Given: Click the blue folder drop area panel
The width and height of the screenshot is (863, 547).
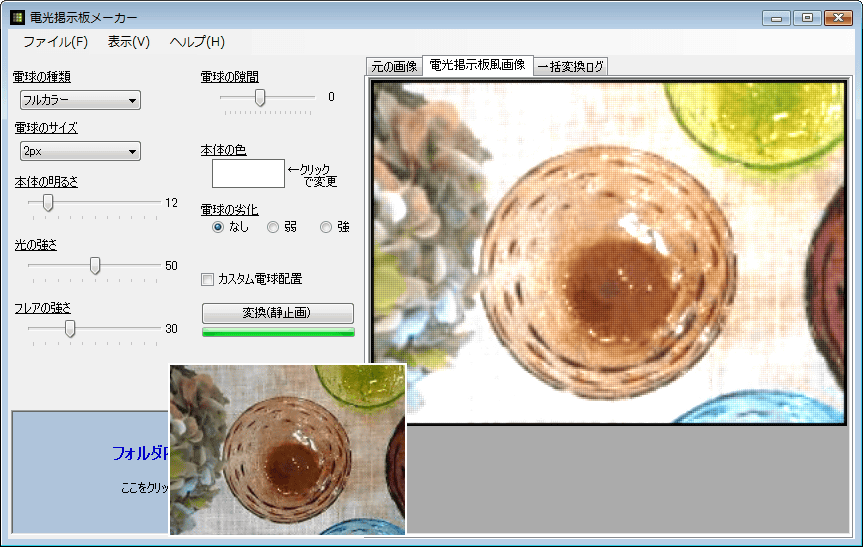Looking at the screenshot, I should pos(90,472).
